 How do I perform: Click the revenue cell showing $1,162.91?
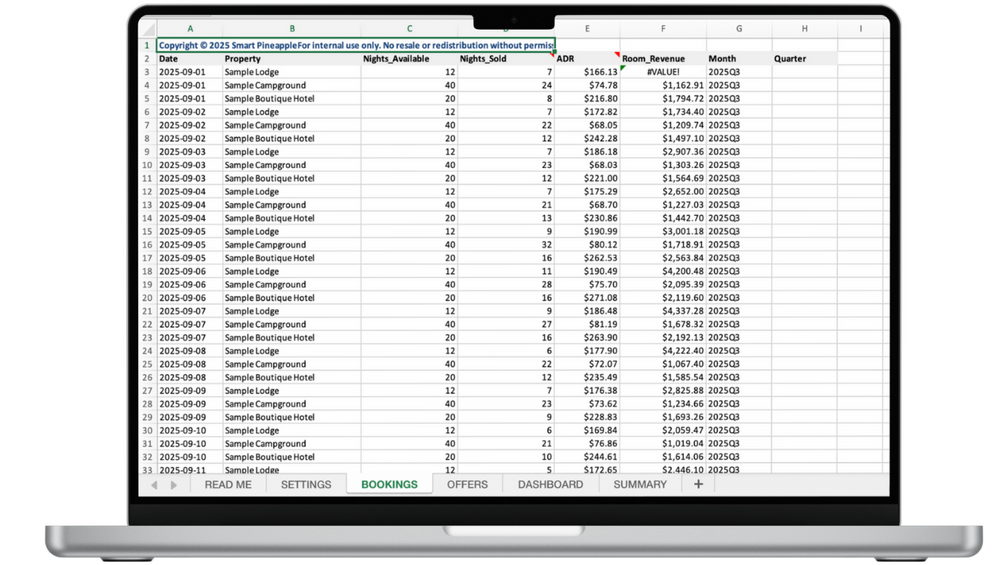pos(663,85)
